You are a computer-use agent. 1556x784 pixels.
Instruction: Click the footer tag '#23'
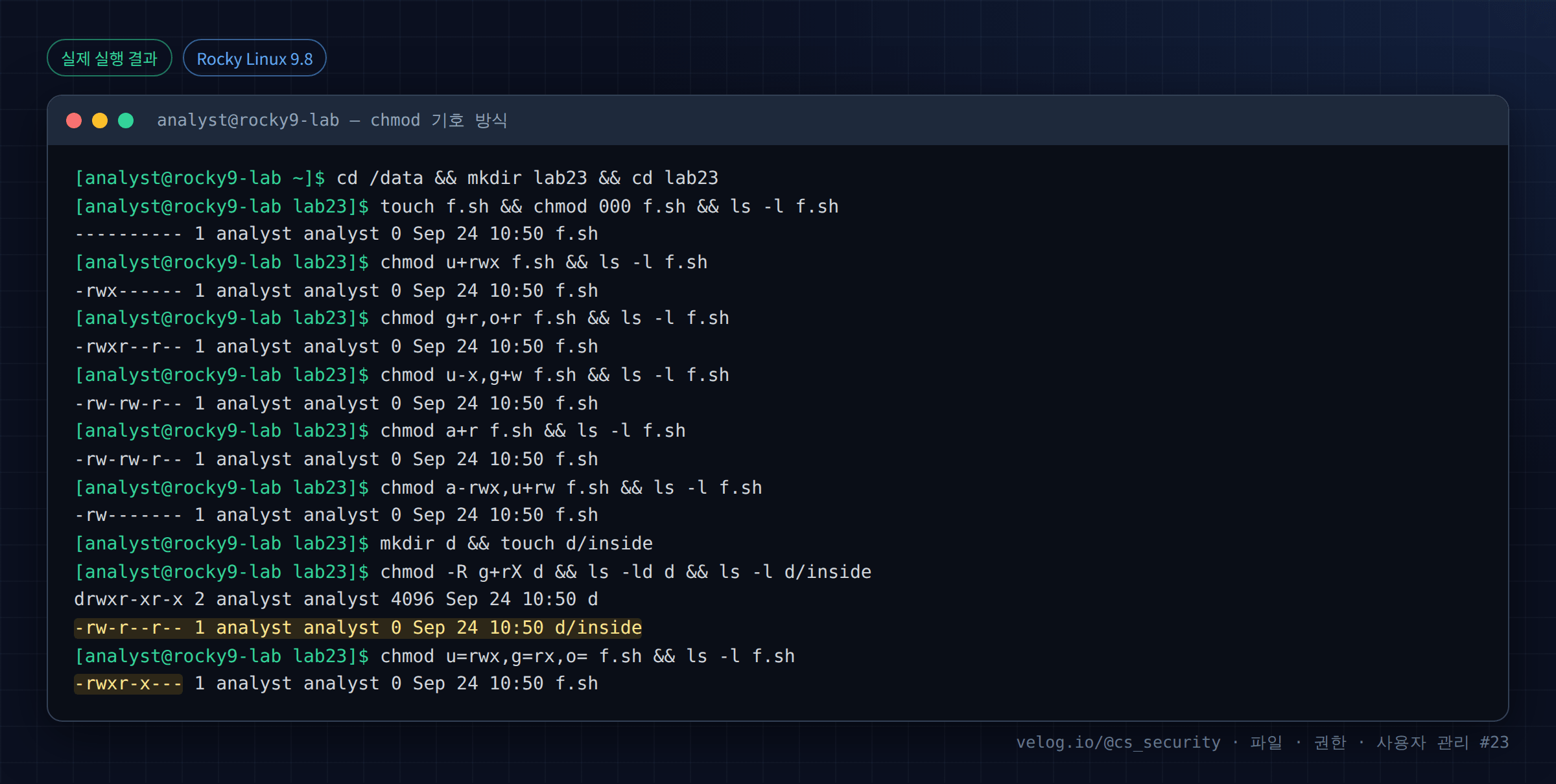(1494, 743)
